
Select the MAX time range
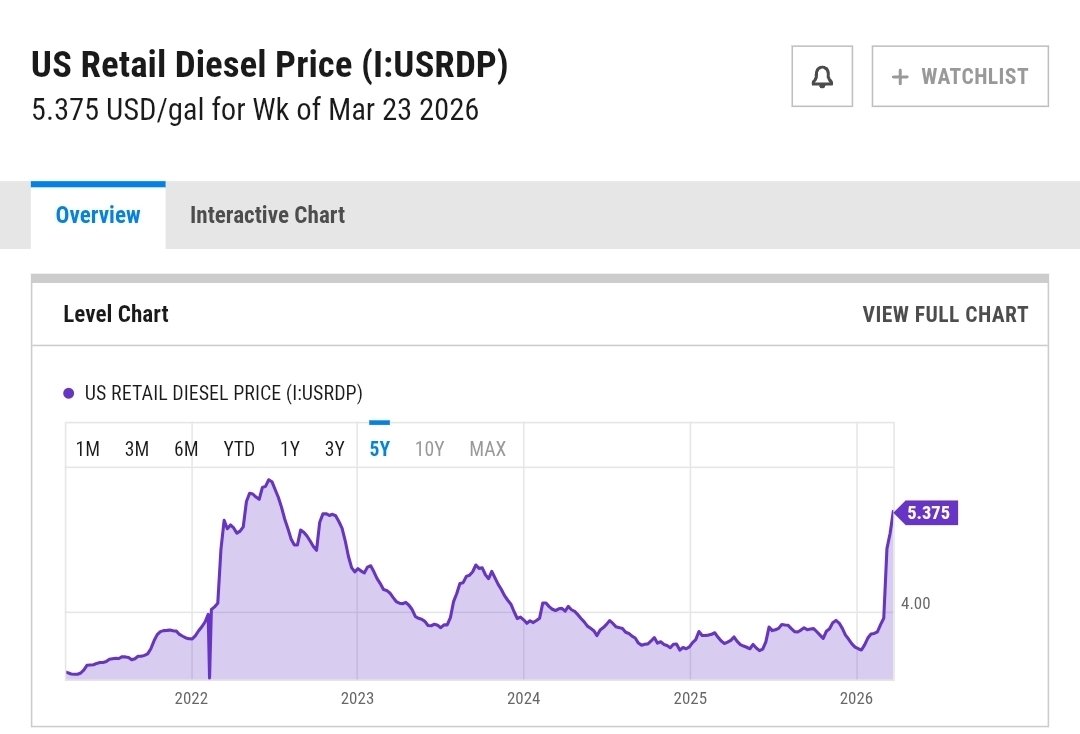pos(488,449)
